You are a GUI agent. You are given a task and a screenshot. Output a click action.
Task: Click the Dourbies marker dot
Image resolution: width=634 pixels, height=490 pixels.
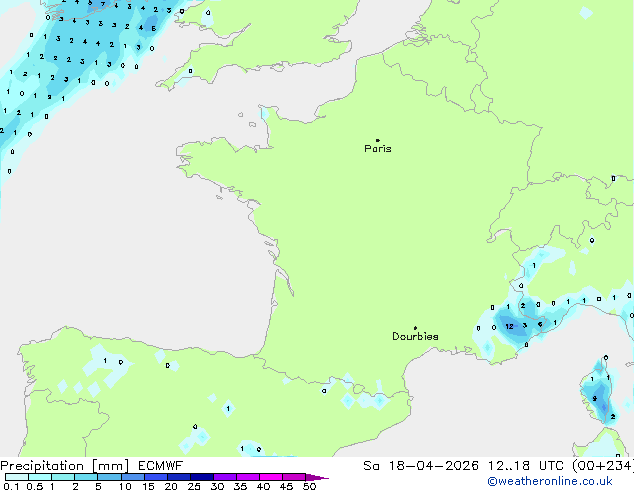pos(415,328)
